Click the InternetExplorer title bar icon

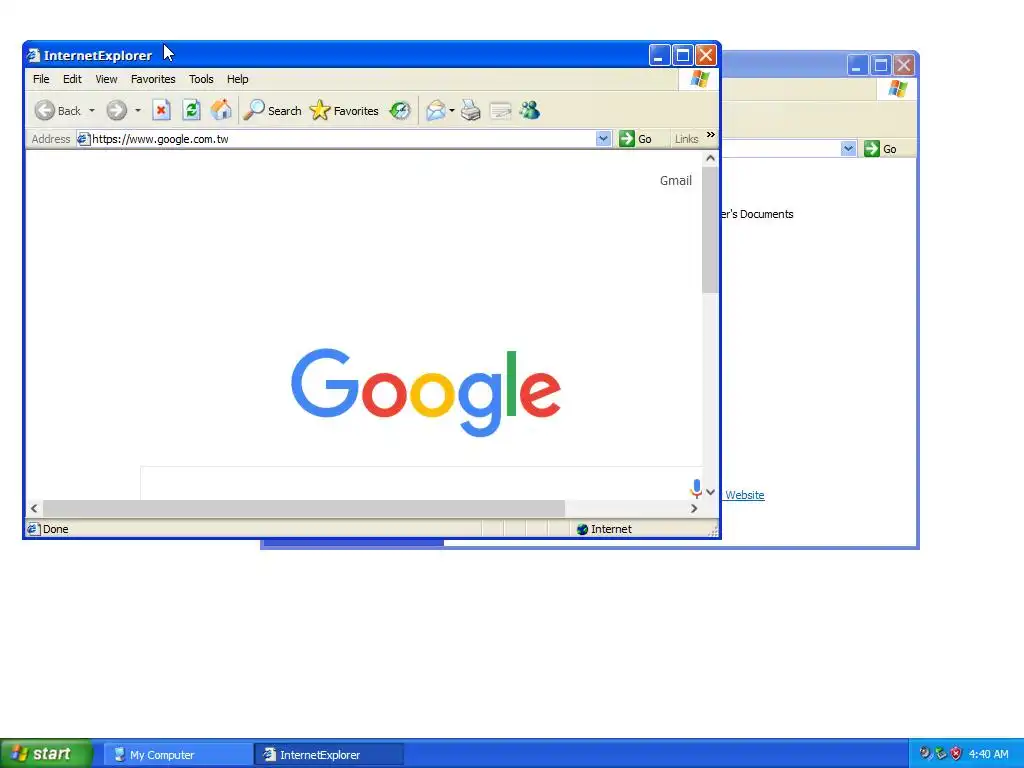34,56
